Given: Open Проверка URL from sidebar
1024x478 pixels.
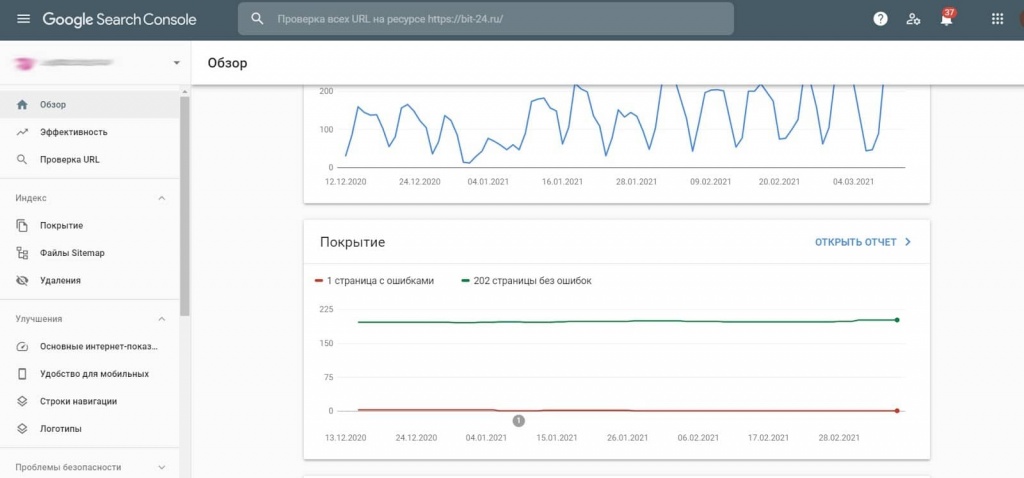Looking at the screenshot, I should pos(69,159).
